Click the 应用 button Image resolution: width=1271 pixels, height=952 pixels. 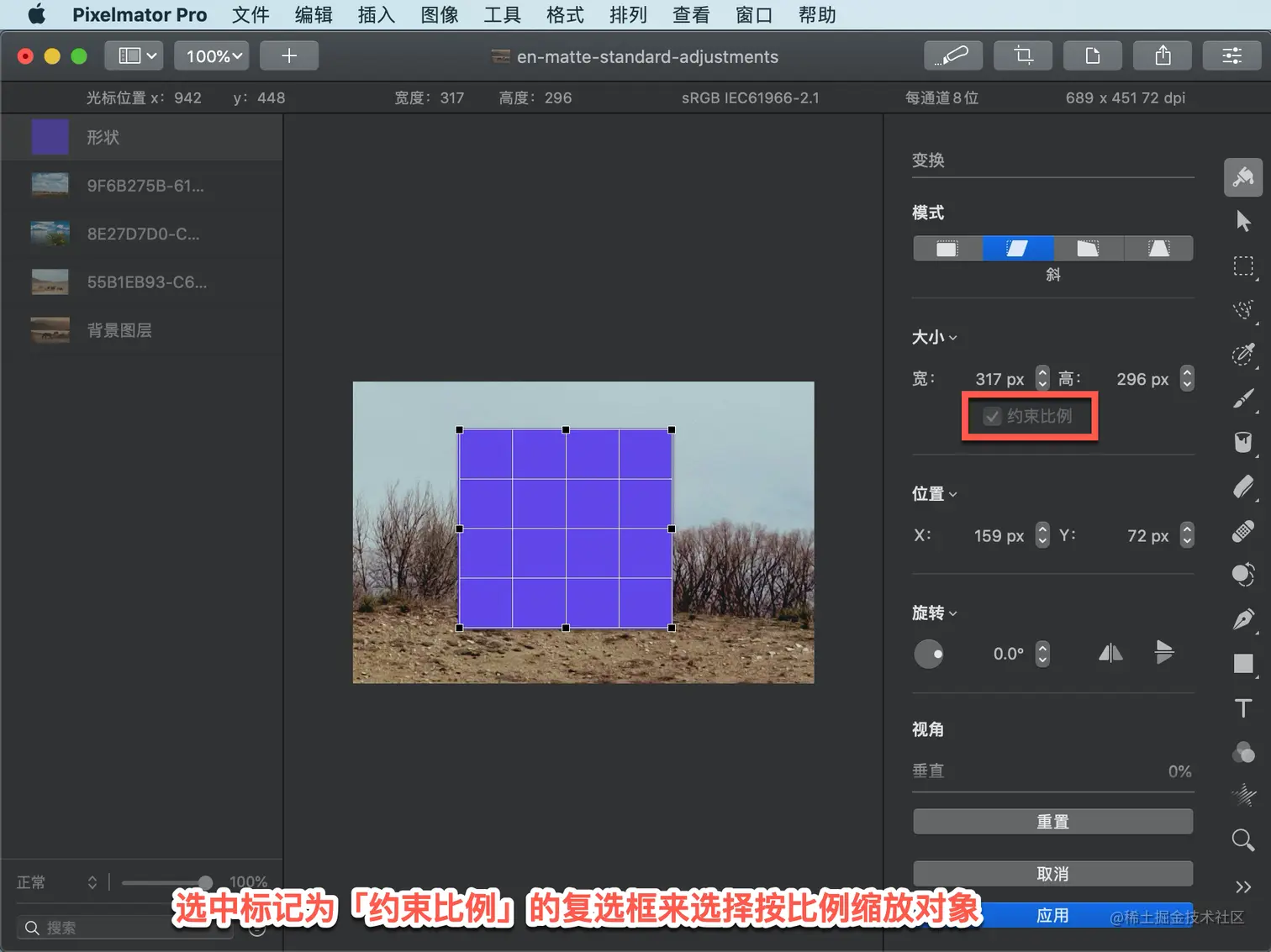pos(1052,915)
